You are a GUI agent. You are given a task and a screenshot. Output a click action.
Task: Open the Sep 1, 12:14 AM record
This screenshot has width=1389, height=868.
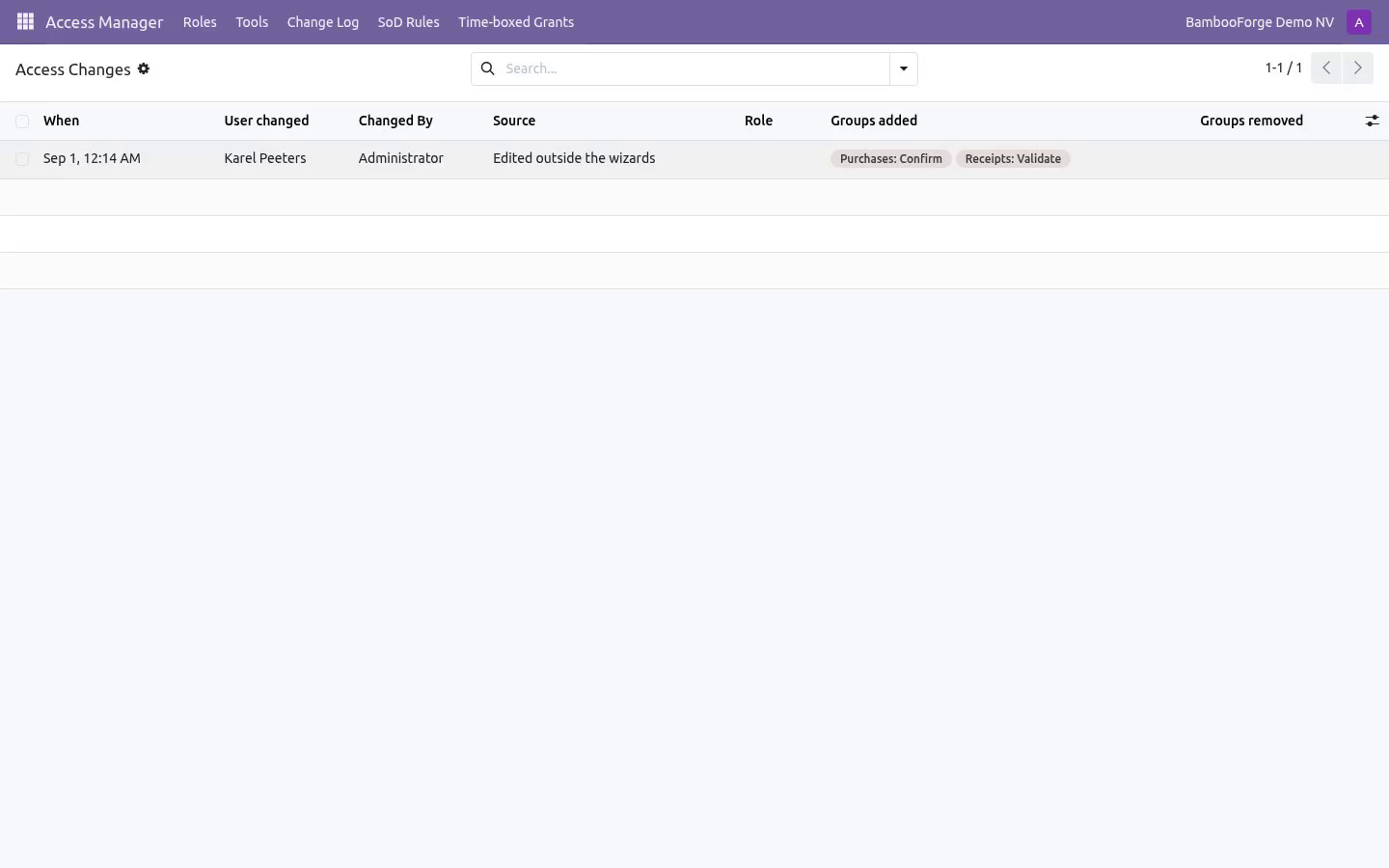pos(92,158)
